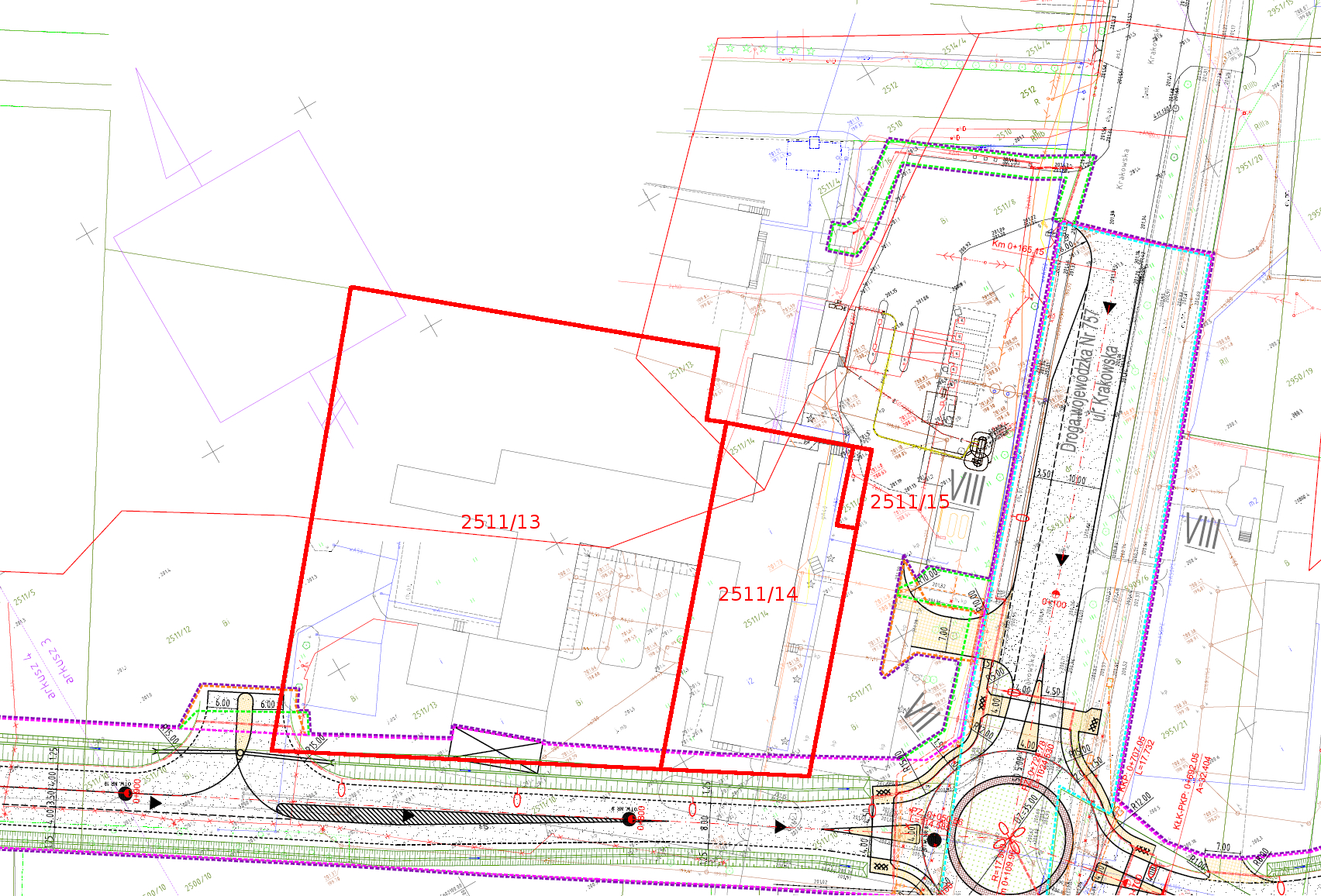Viewport: 1321px width, 896px height.
Task: Click the 8.00 road width dimension
Action: point(704,823)
